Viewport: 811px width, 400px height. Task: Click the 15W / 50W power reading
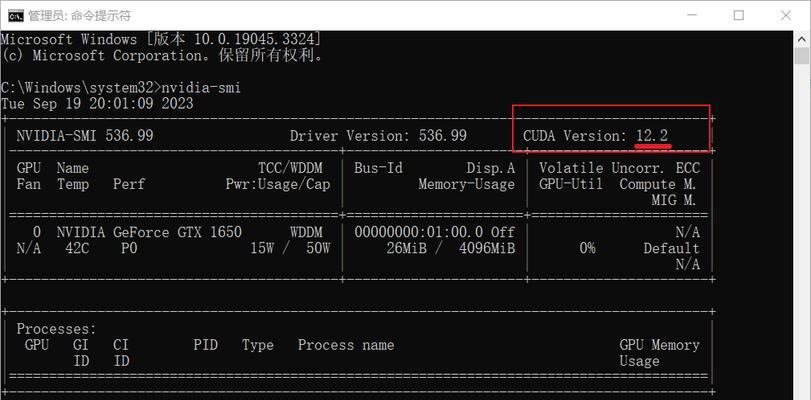290,248
